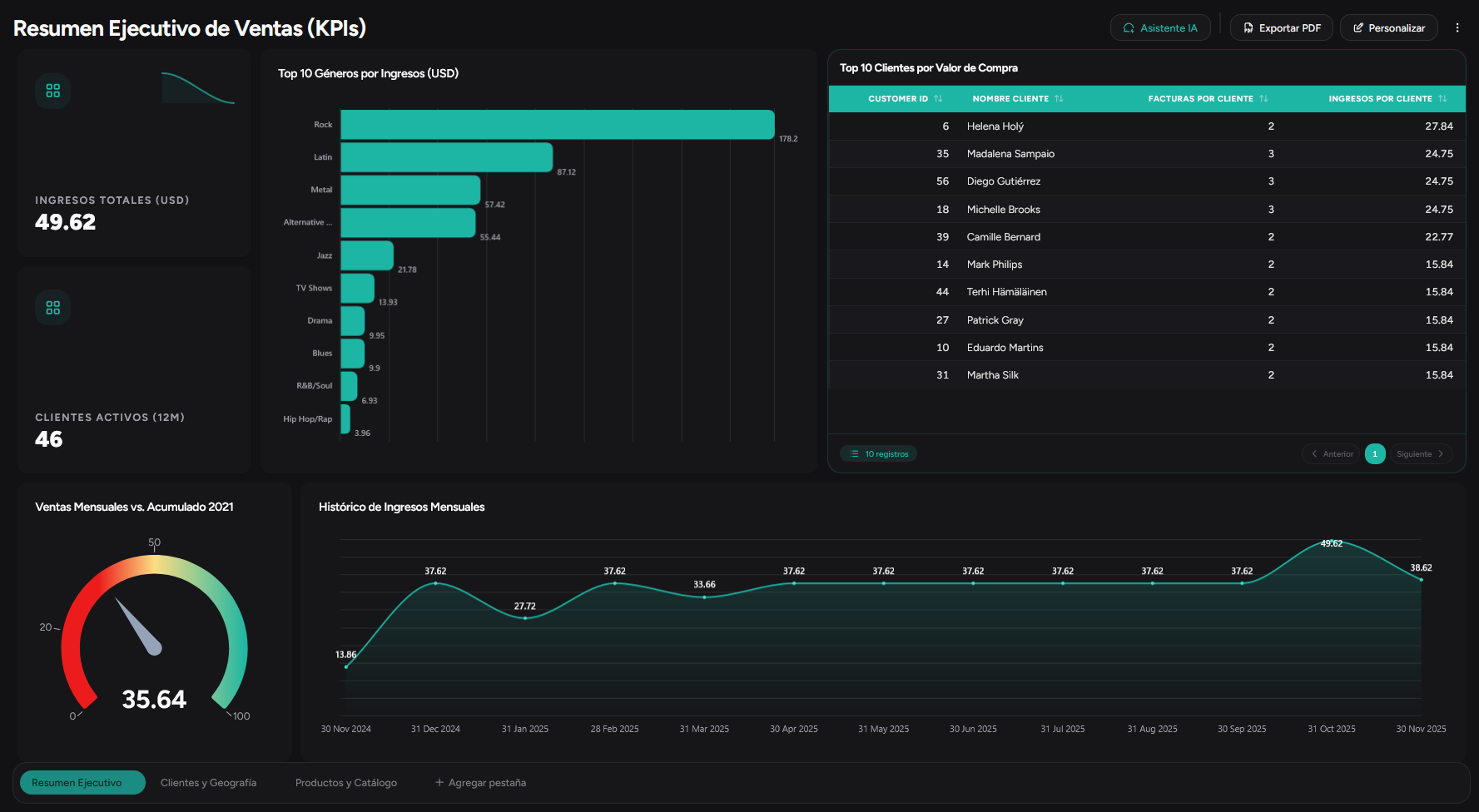Click the Exportar PDF button
This screenshot has width=1479, height=812.
tap(1282, 27)
